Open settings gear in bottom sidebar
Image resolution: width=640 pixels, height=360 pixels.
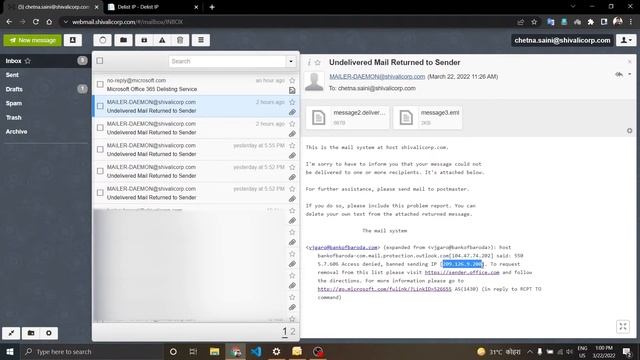[x=49, y=333]
